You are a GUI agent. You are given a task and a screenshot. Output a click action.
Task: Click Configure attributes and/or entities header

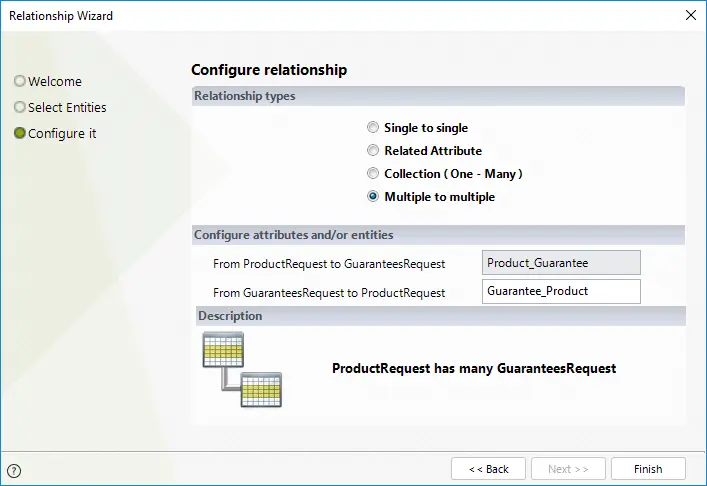coord(438,235)
